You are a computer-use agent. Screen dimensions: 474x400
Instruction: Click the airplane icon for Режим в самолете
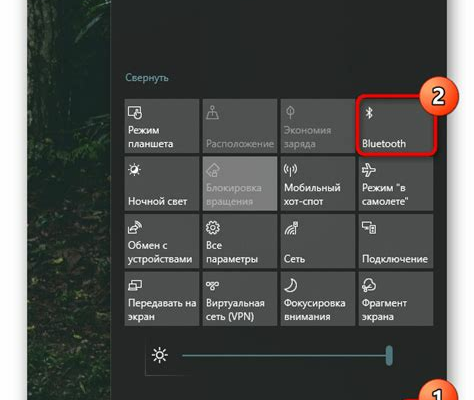(x=369, y=170)
